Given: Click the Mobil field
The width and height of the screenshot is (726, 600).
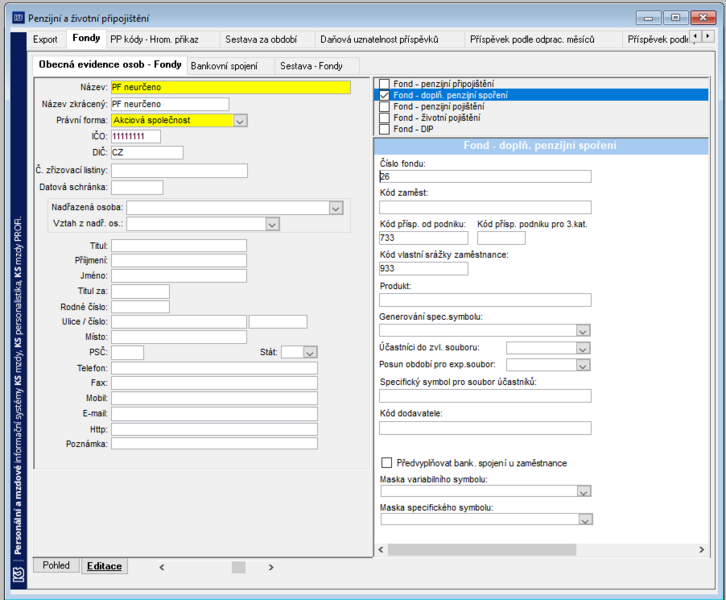Looking at the screenshot, I should 214,398.
